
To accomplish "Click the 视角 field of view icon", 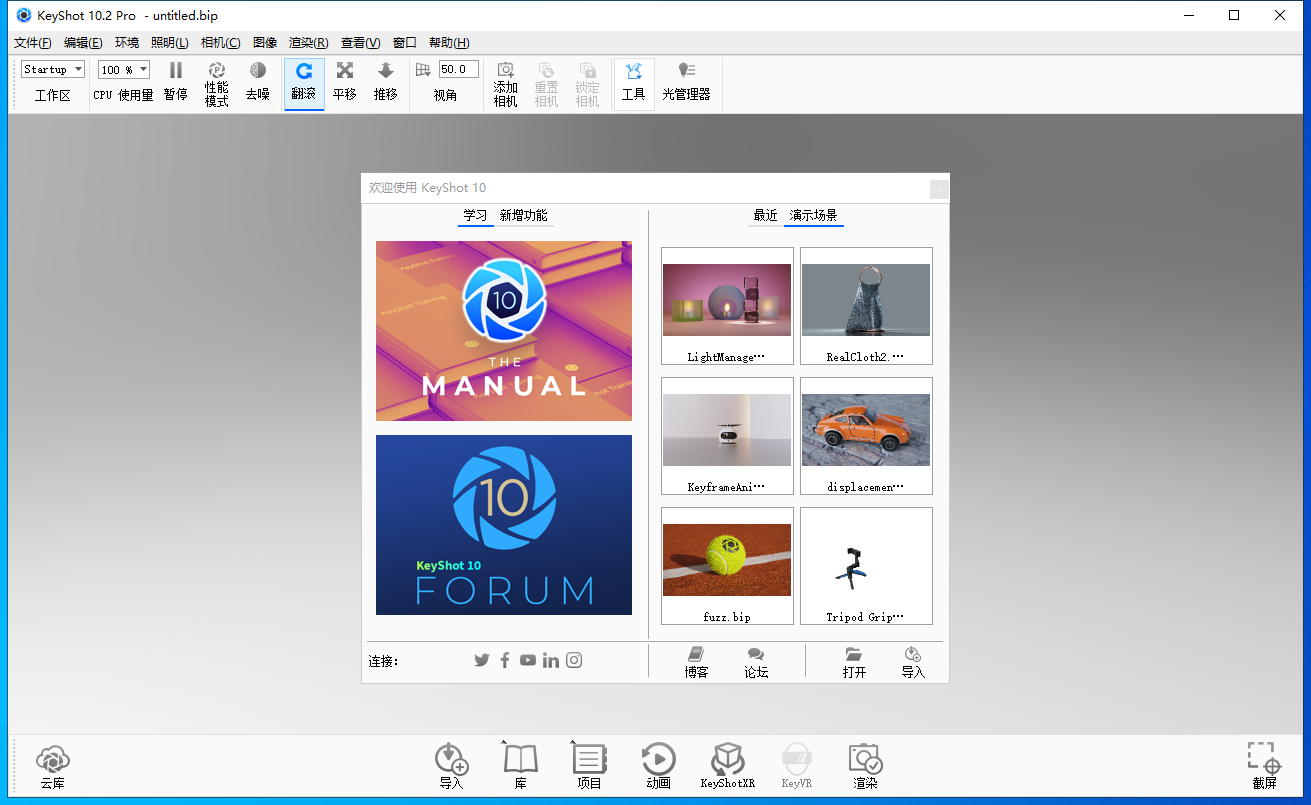I will [x=423, y=70].
